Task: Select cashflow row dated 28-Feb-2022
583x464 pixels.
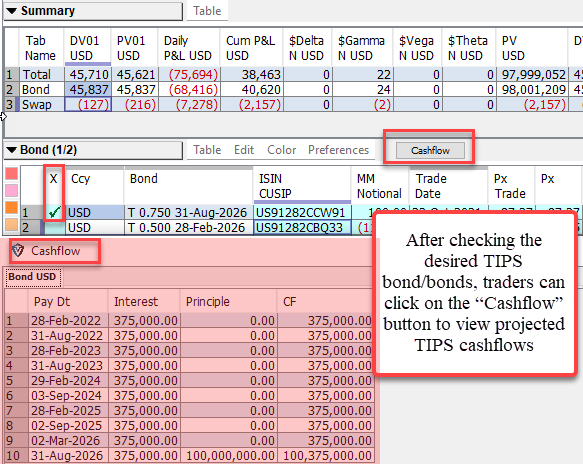Action: pyautogui.click(x=190, y=320)
